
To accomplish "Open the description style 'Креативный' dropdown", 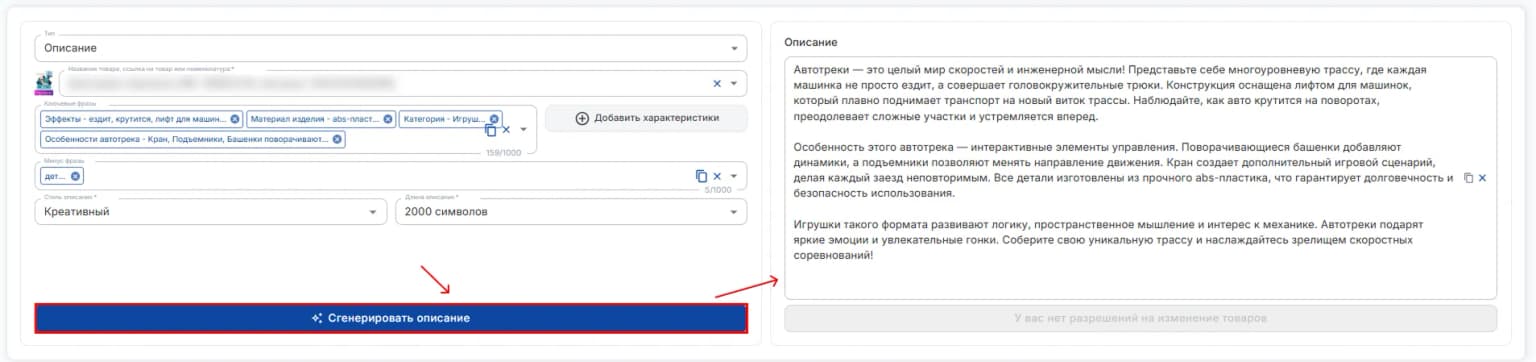I will pos(211,212).
